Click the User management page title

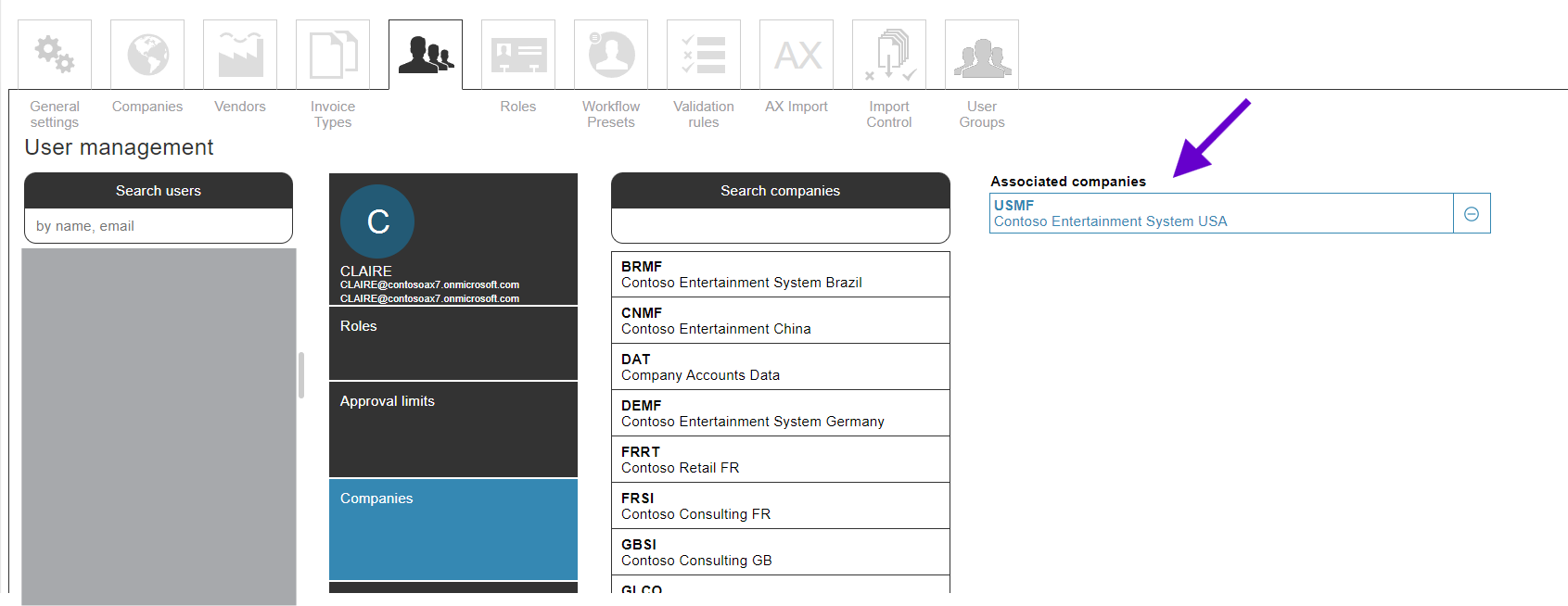[119, 147]
